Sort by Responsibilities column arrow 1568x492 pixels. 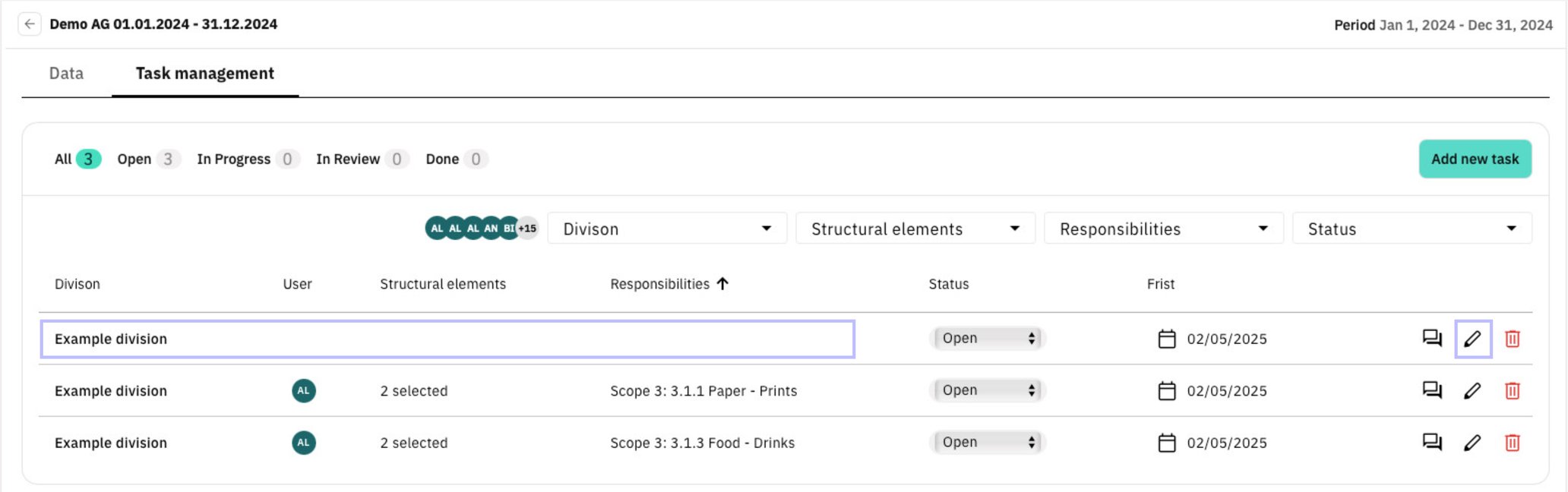722,283
